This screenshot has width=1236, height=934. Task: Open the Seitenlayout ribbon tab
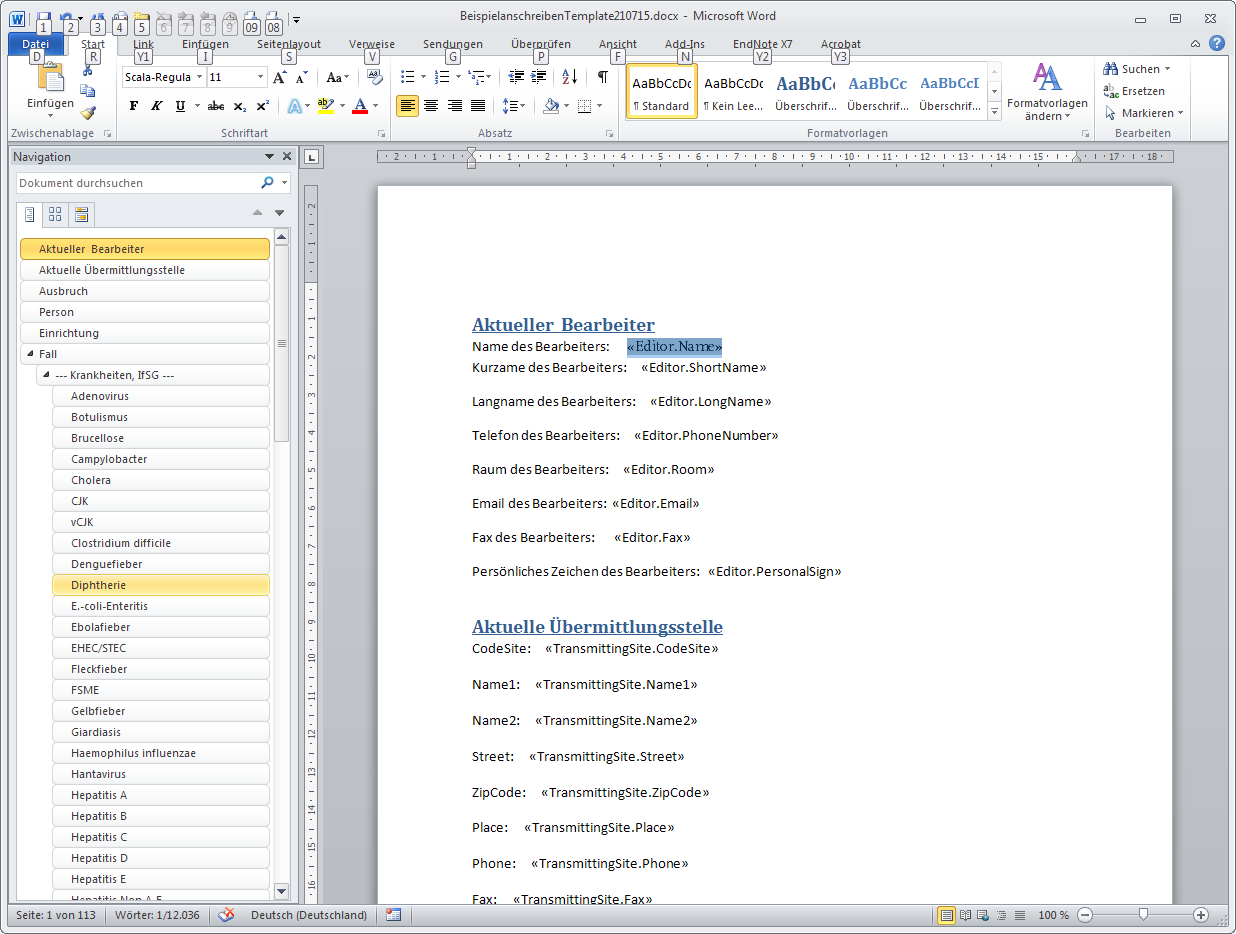click(x=289, y=44)
